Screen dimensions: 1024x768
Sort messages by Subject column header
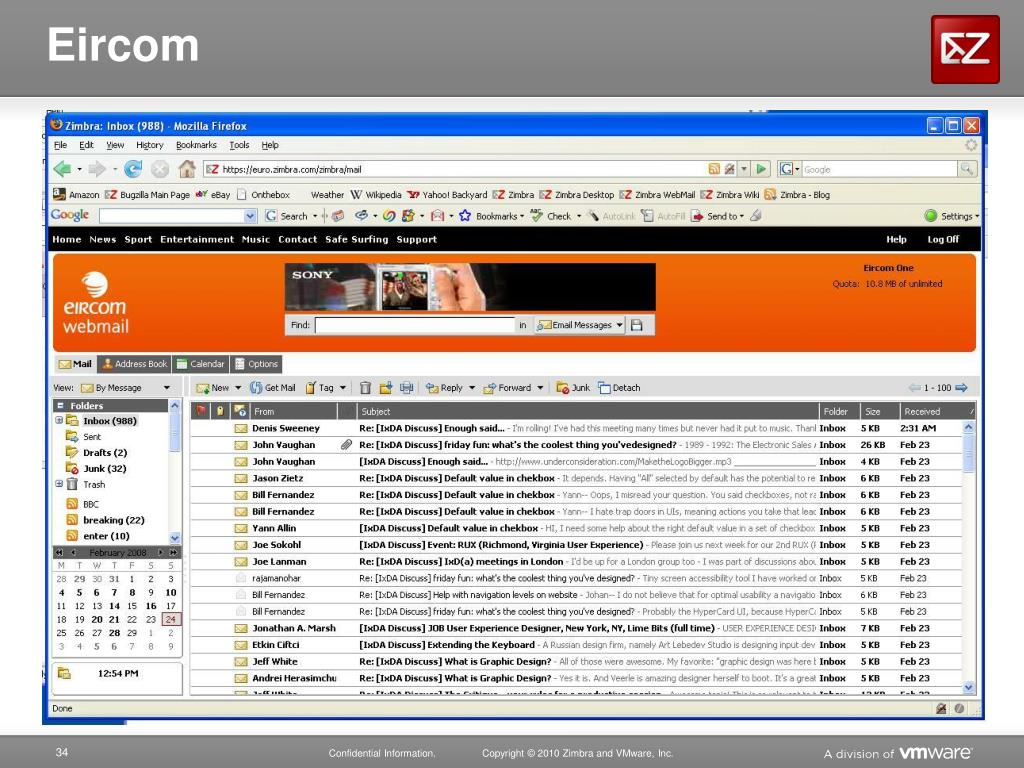588,411
